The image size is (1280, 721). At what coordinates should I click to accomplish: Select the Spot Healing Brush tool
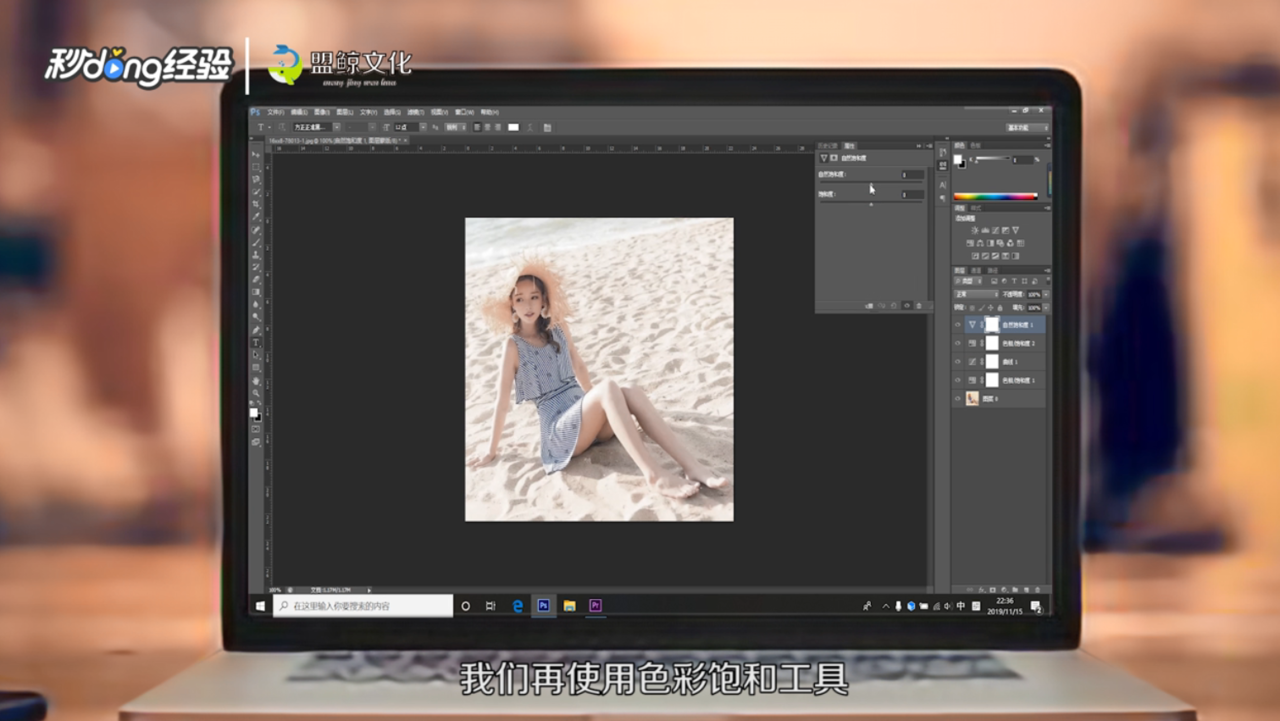[x=256, y=229]
